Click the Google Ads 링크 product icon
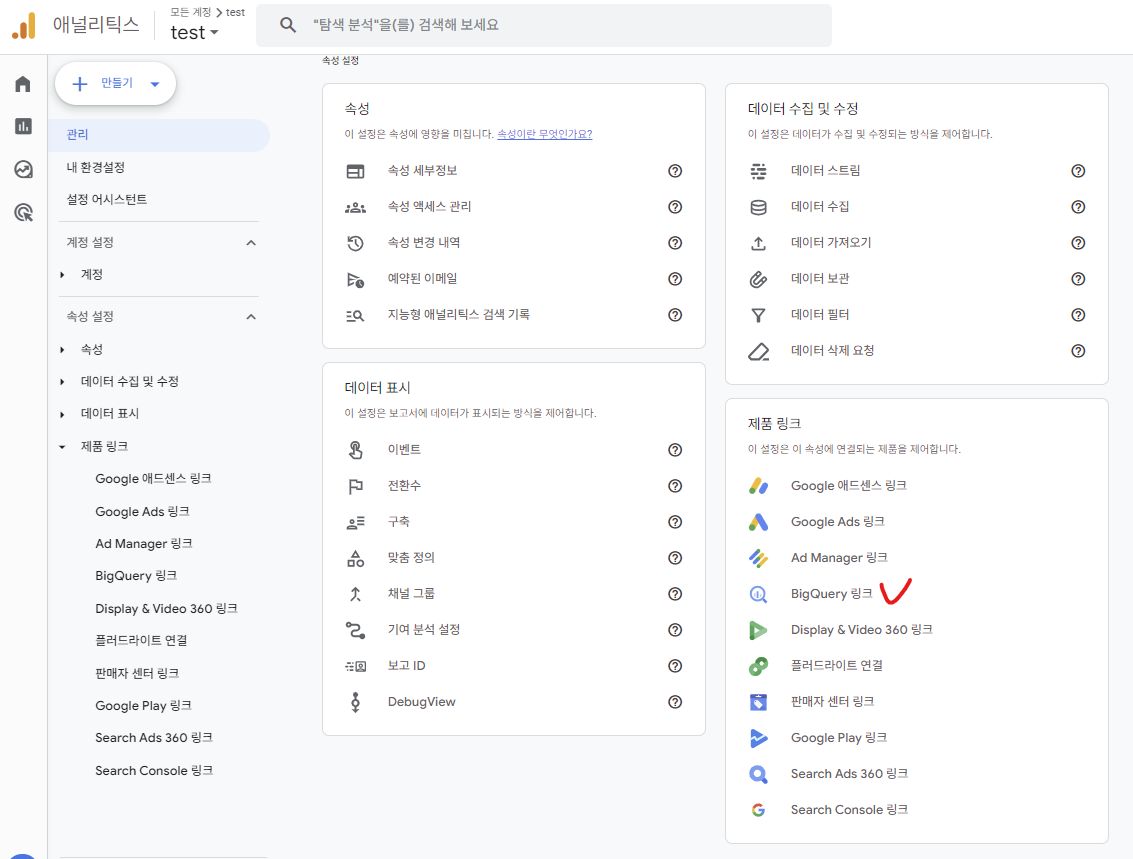This screenshot has height=859, width=1133. click(759, 522)
